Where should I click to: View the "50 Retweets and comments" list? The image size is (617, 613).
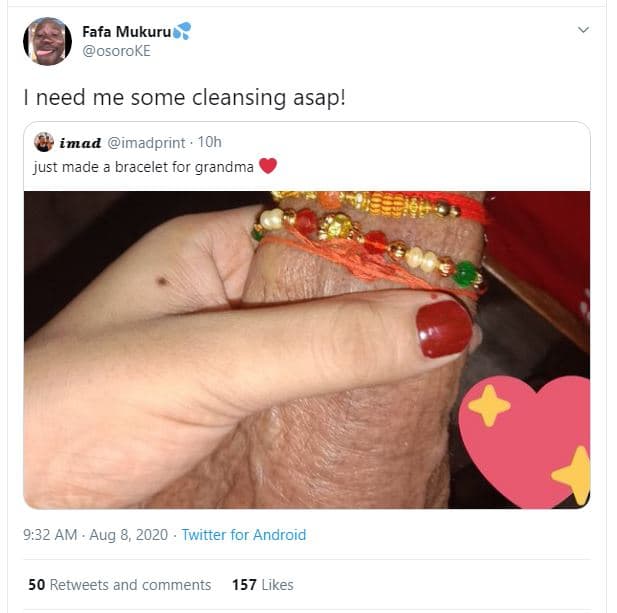(119, 584)
